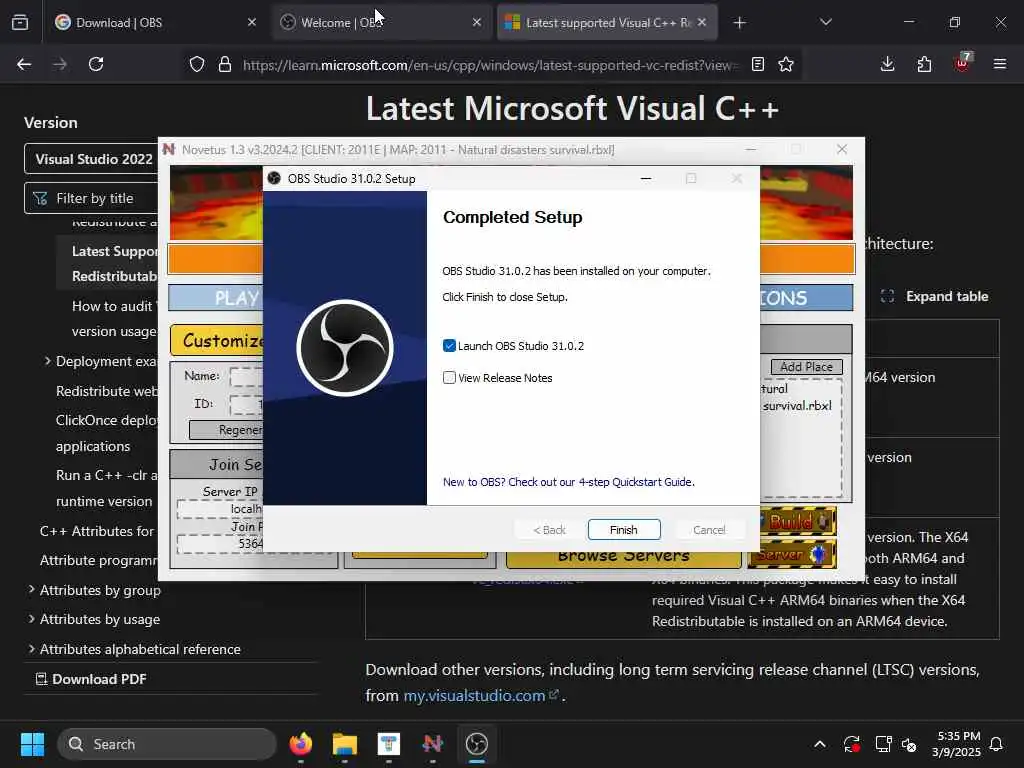Screen dimensions: 1024x768
Task: Expand the Deployment examples tree item
Action: point(48,360)
